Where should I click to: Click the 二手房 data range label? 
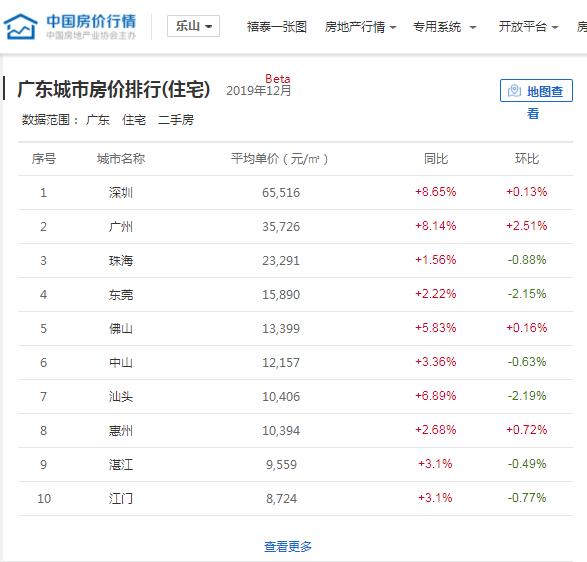tap(176, 120)
